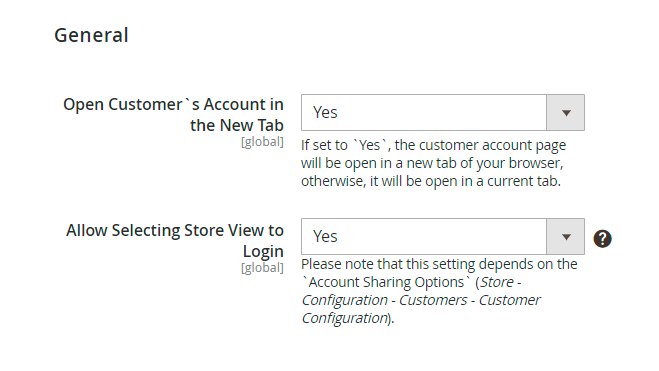Image resolution: width=659 pixels, height=371 pixels.
Task: Click the italic Customers - Customer path text
Action: point(469,300)
